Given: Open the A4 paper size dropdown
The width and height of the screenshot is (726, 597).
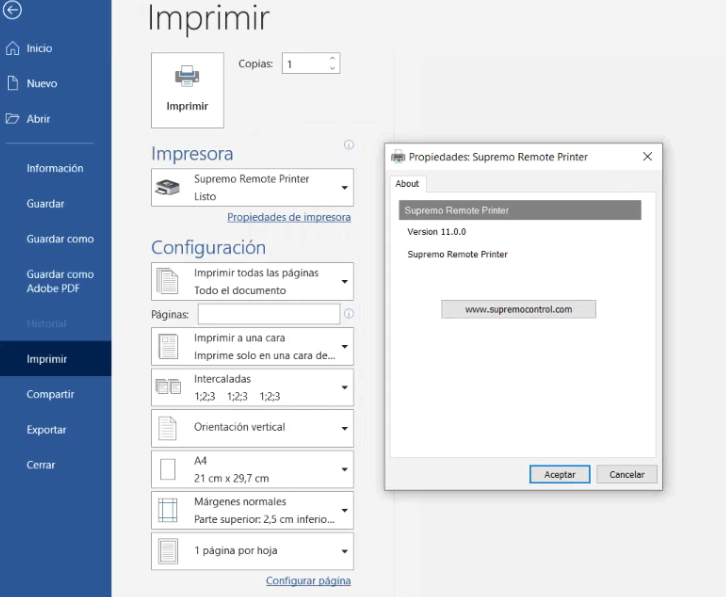Looking at the screenshot, I should point(252,469).
